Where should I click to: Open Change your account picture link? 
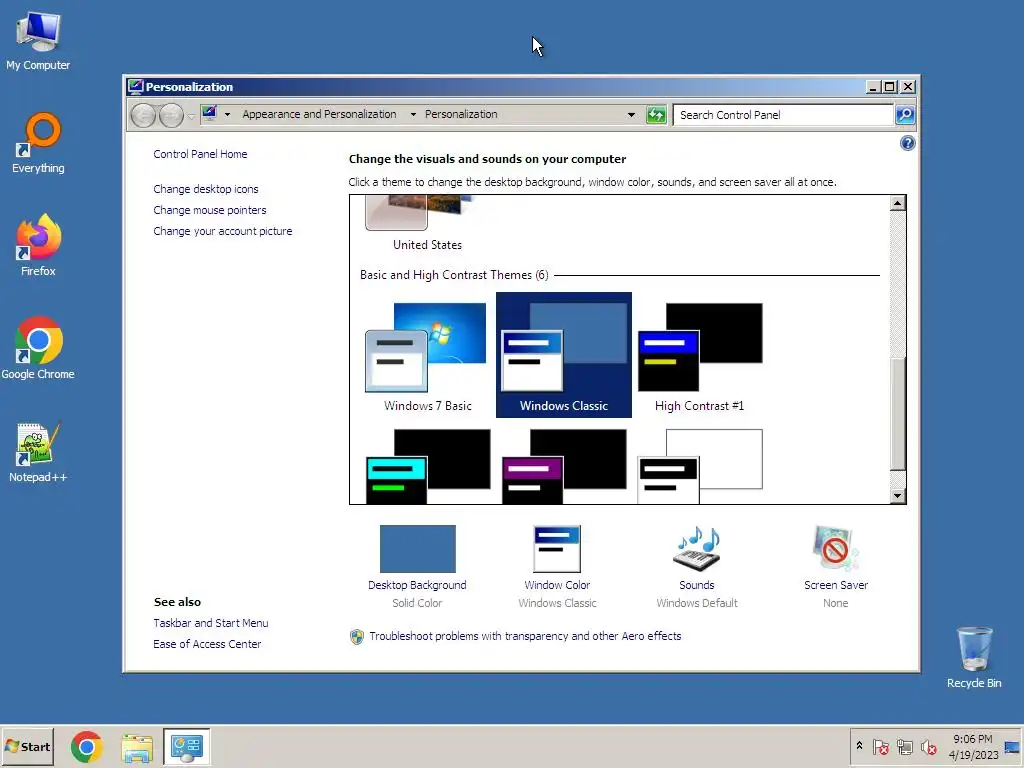pos(223,231)
